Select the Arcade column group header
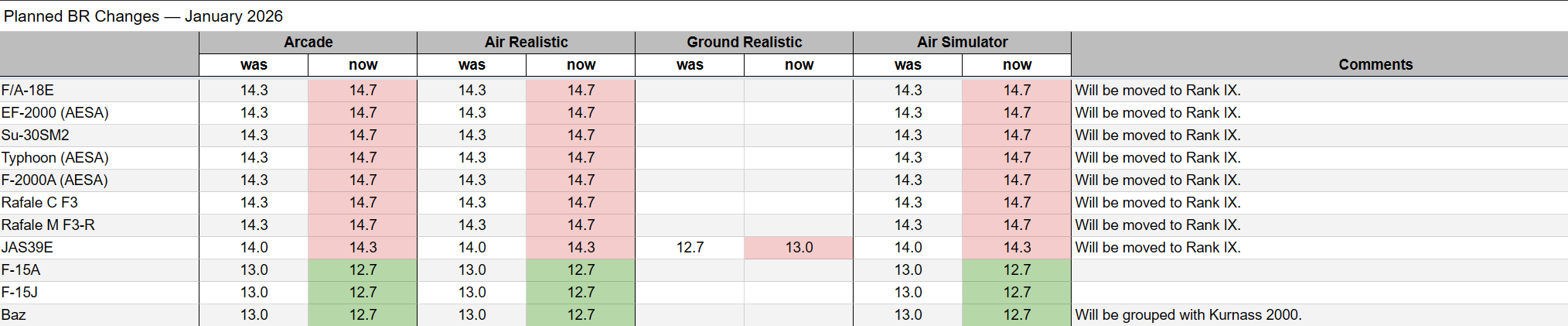The height and width of the screenshot is (326, 1568). (308, 42)
